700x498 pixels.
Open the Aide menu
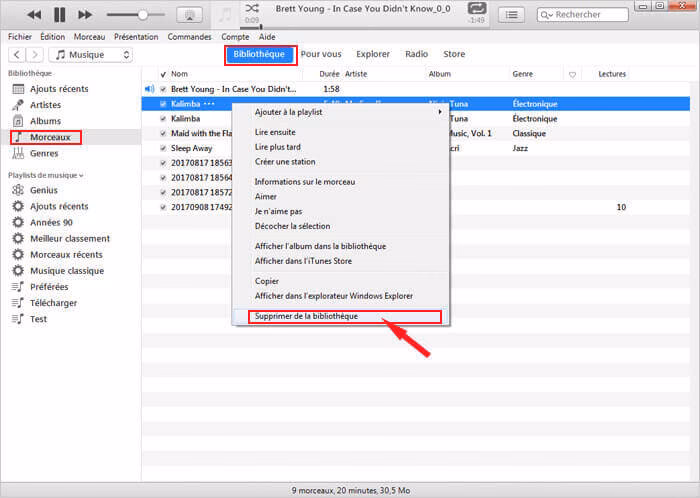(x=267, y=37)
